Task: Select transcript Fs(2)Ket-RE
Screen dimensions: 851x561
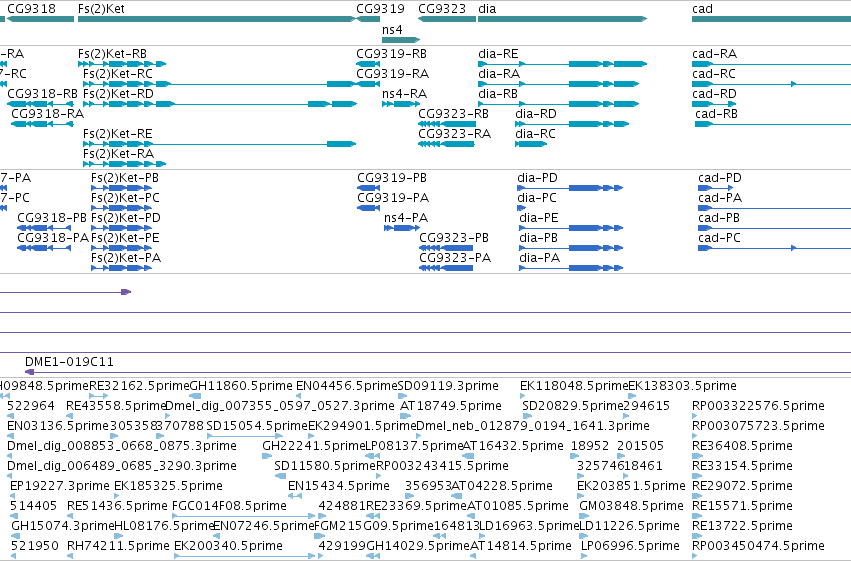Action: (x=118, y=134)
